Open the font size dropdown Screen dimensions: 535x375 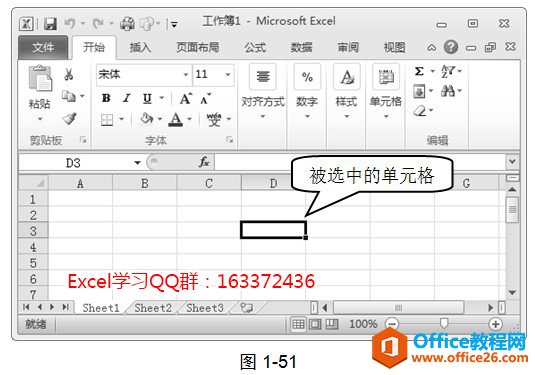tap(228, 74)
